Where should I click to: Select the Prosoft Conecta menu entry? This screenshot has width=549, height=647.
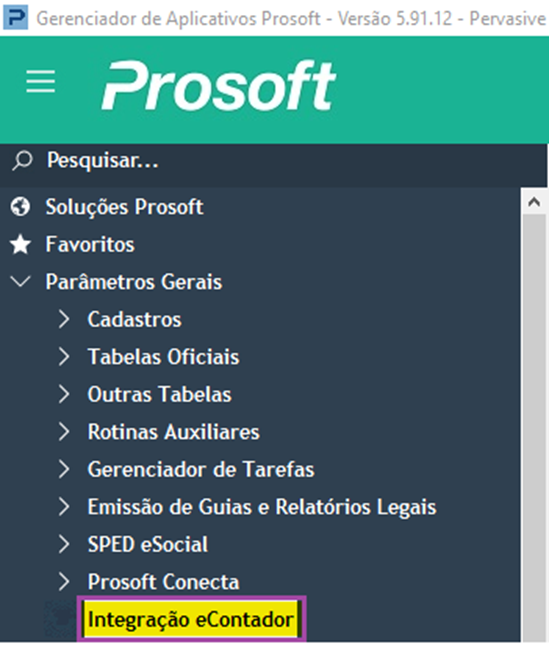pos(163,582)
